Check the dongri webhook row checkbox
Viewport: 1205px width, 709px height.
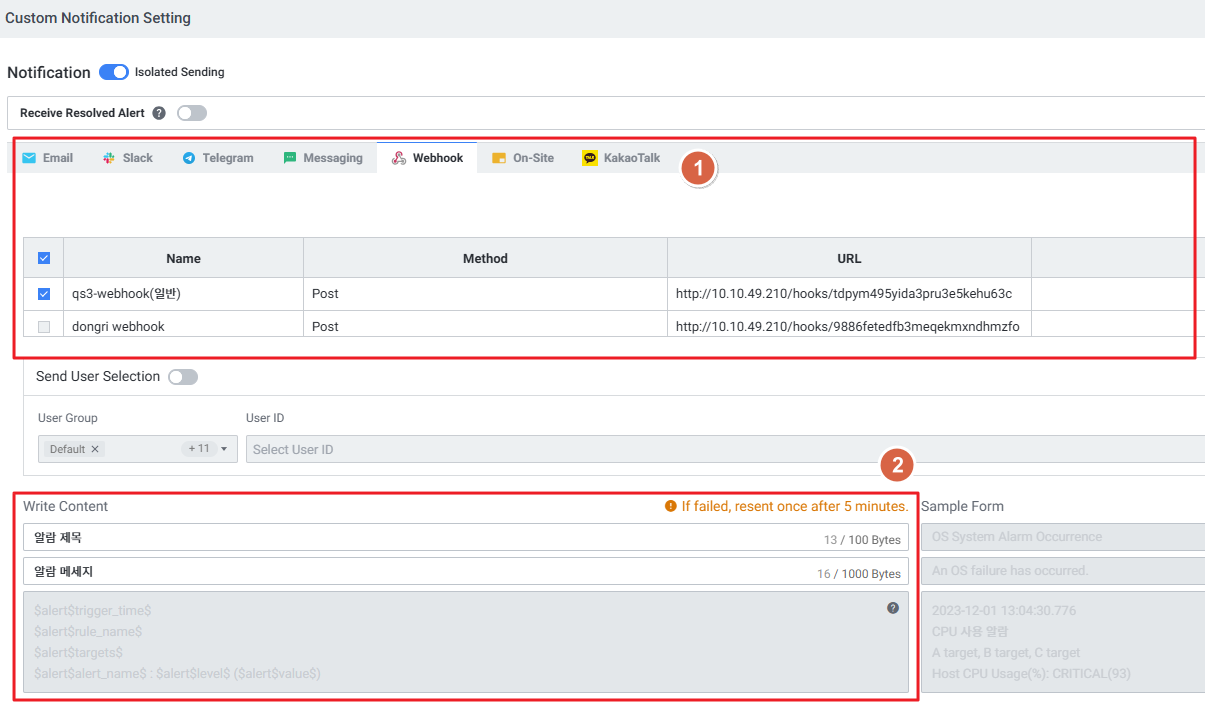[44, 327]
